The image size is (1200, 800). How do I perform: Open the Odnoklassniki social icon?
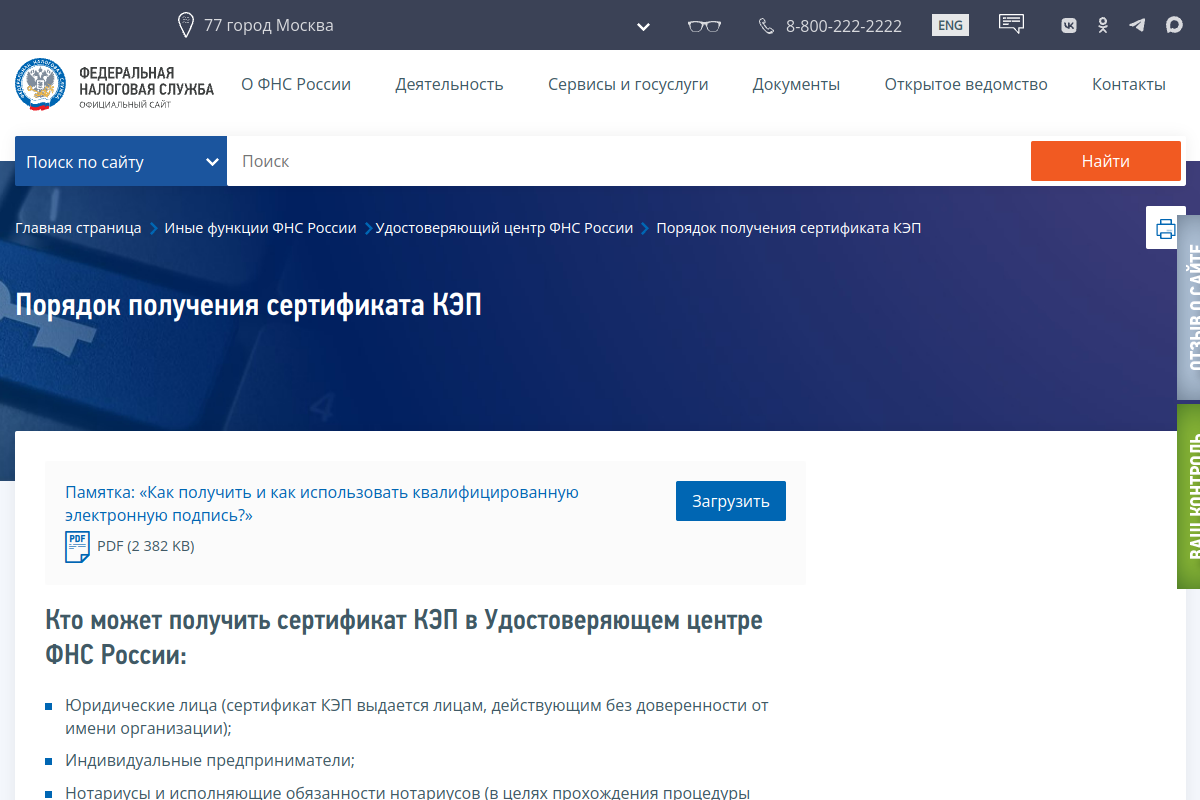(x=1103, y=26)
